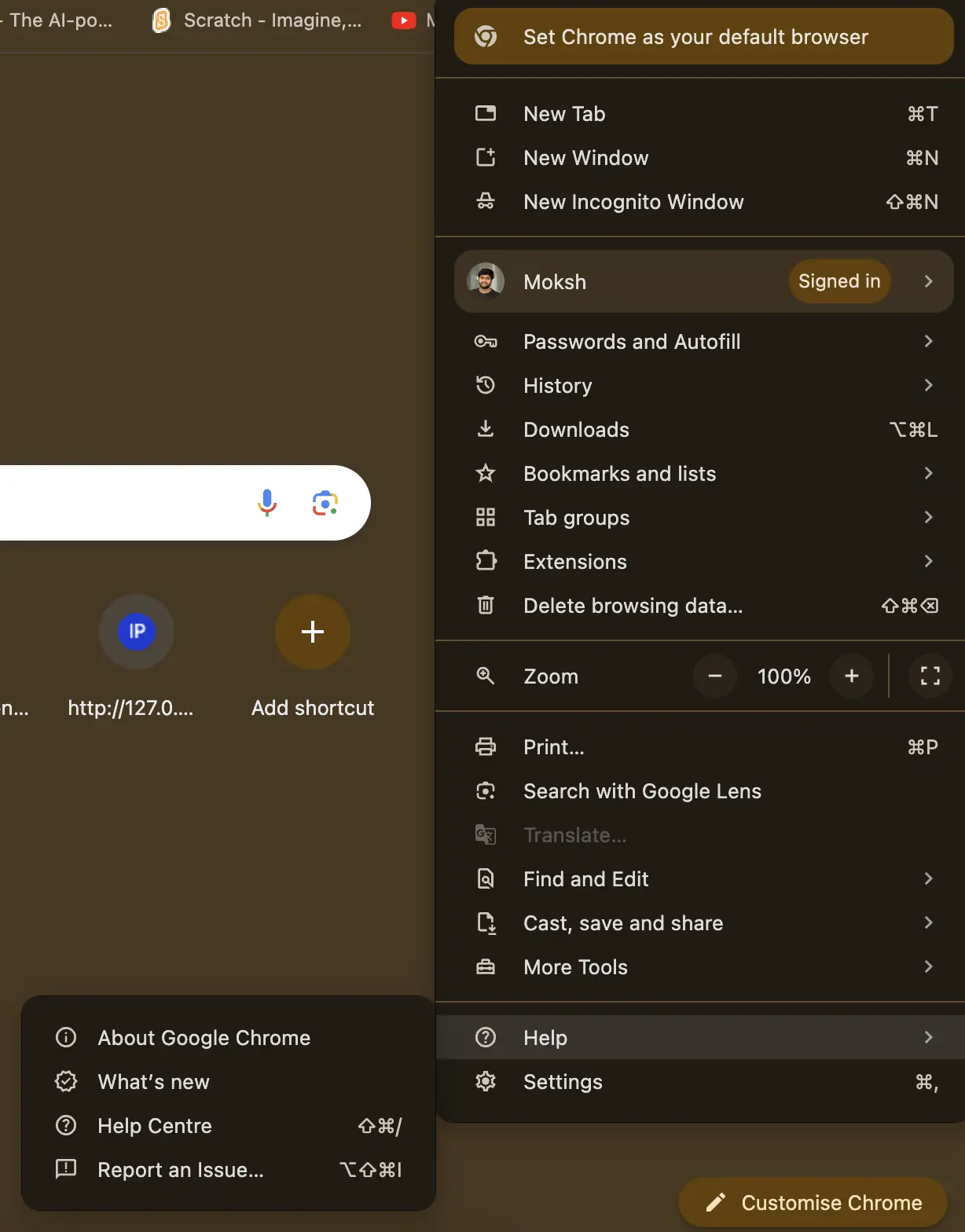Image resolution: width=965 pixels, height=1232 pixels.
Task: Click the New Window icon
Action: click(x=486, y=158)
